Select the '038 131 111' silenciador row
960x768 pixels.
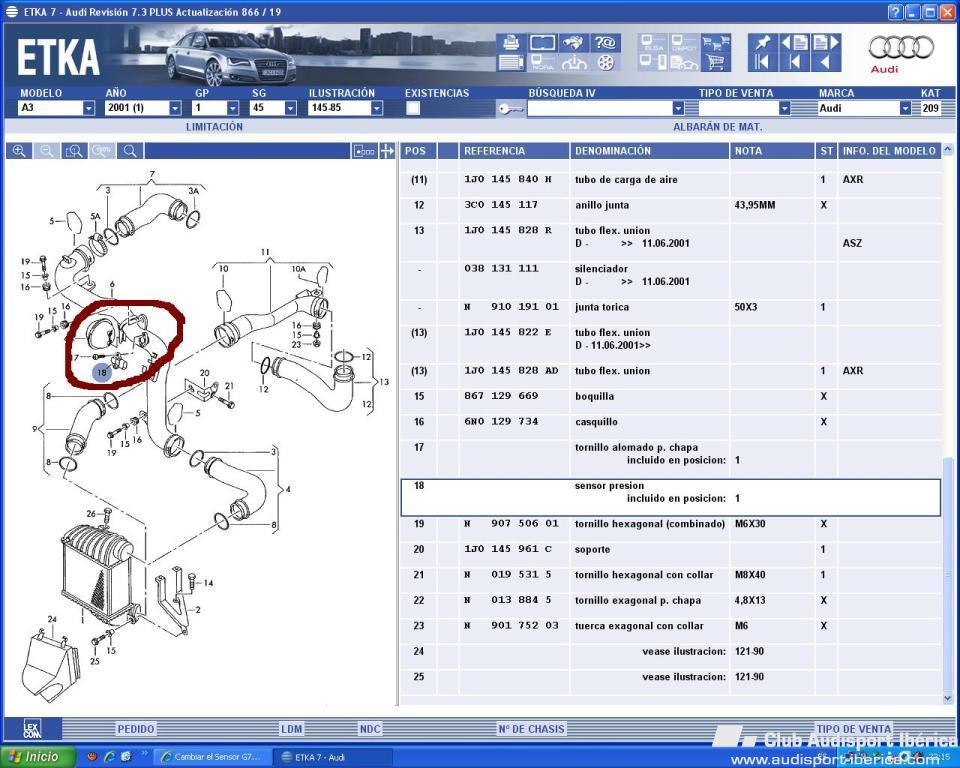coord(670,275)
